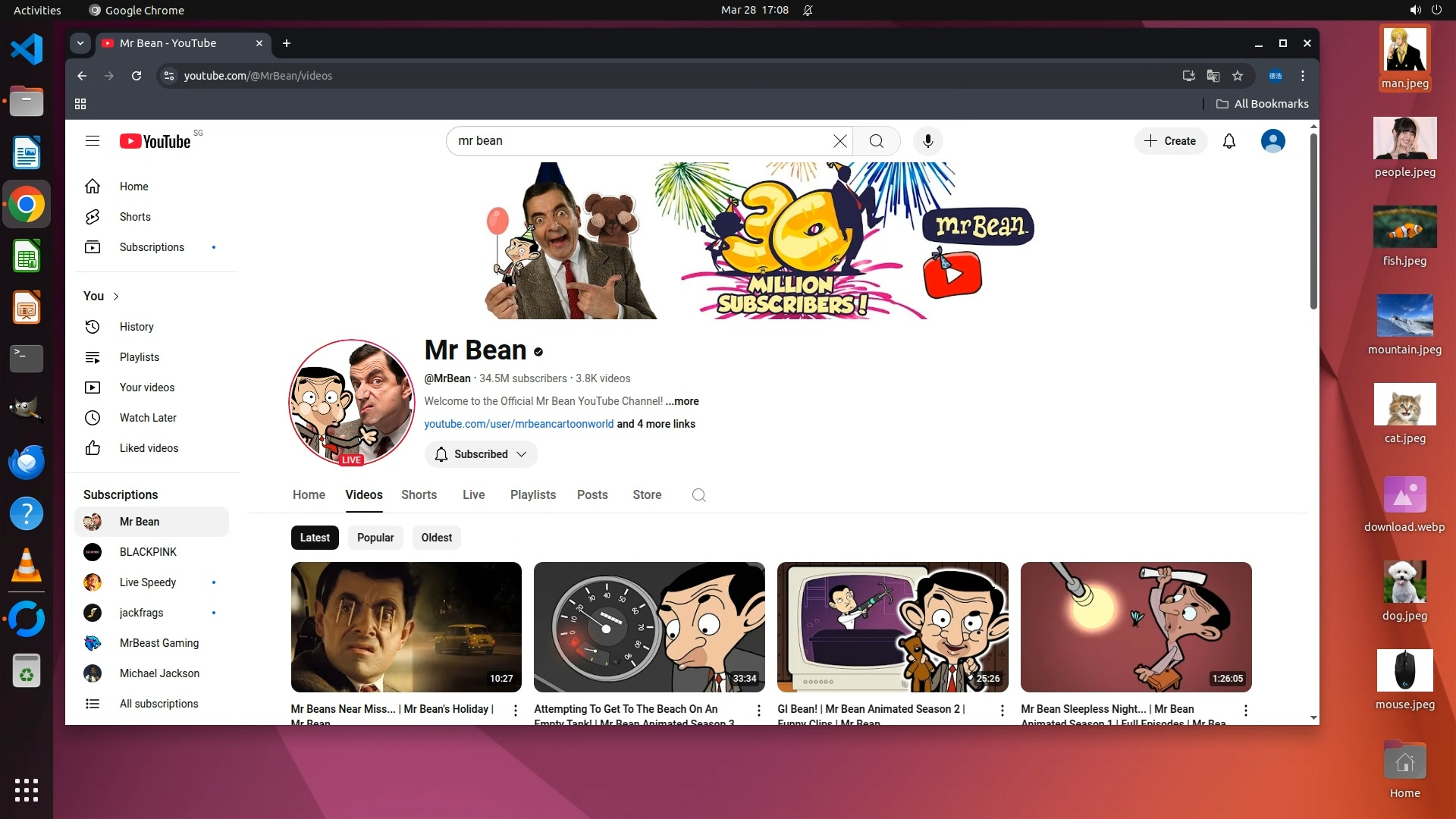1456x819 pixels.
Task: Select the Latest sort chip
Action: click(x=315, y=538)
